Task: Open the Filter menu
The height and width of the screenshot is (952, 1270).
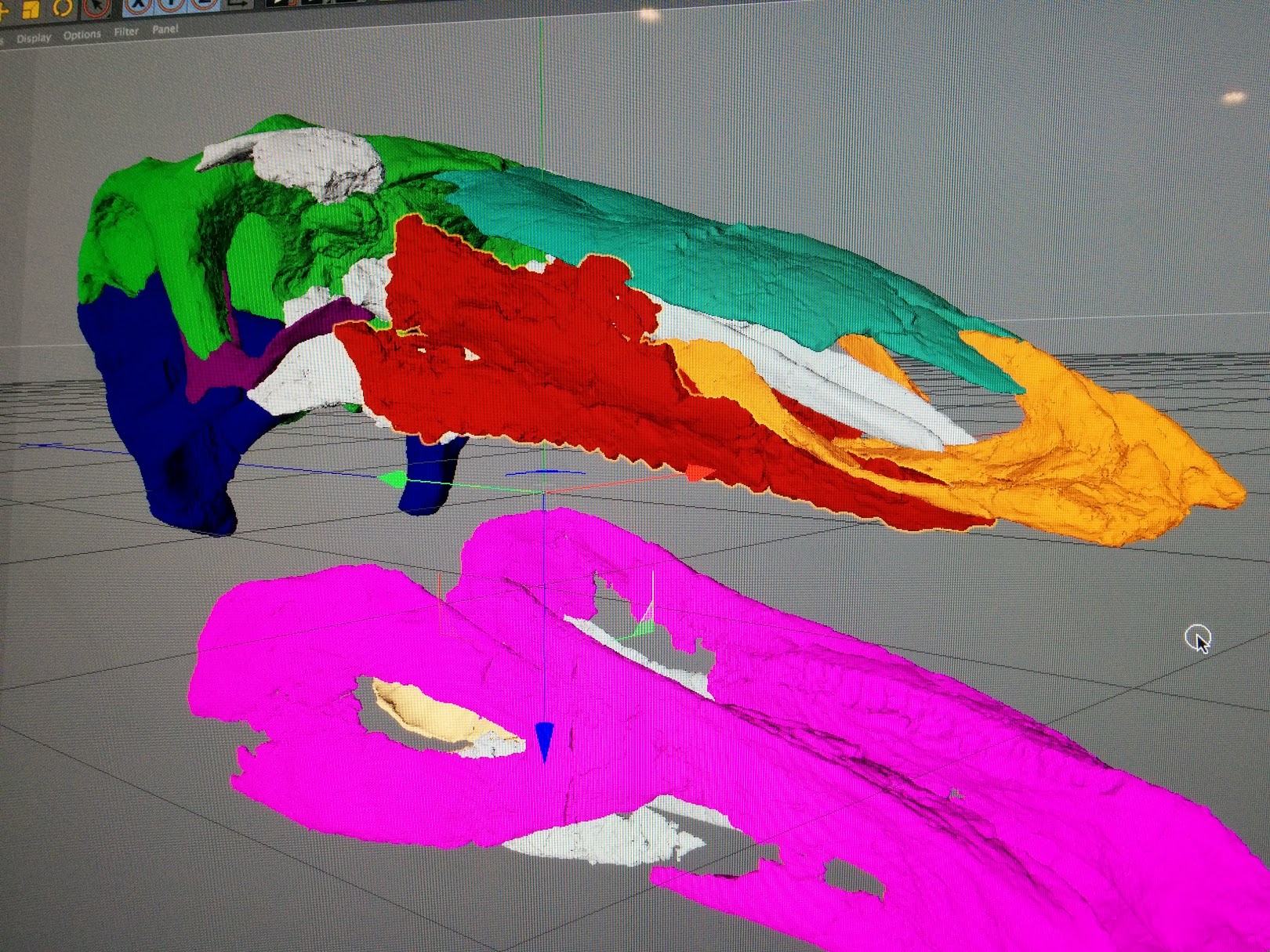Action: (x=126, y=31)
